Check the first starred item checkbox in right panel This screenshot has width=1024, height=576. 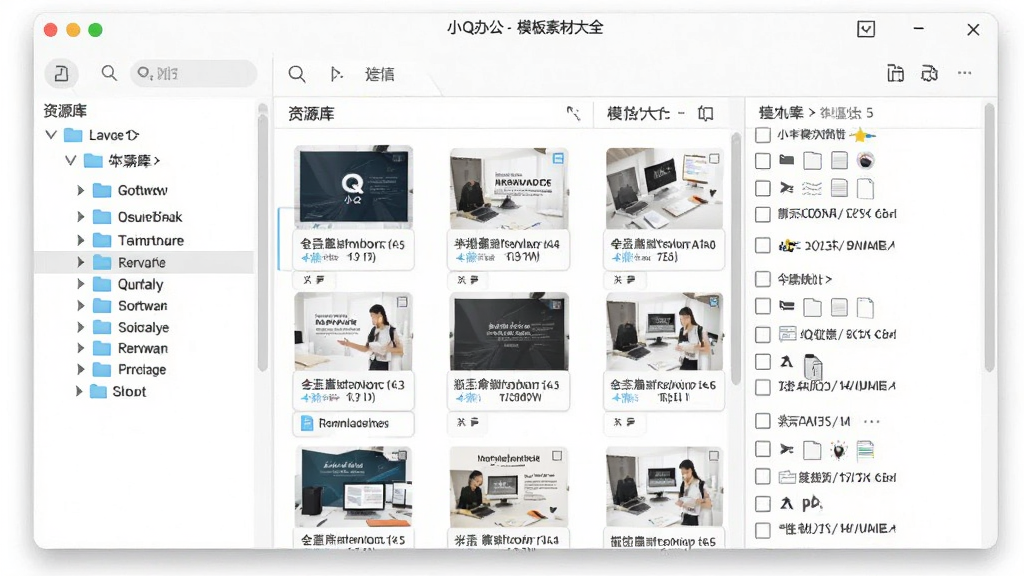tap(762, 135)
